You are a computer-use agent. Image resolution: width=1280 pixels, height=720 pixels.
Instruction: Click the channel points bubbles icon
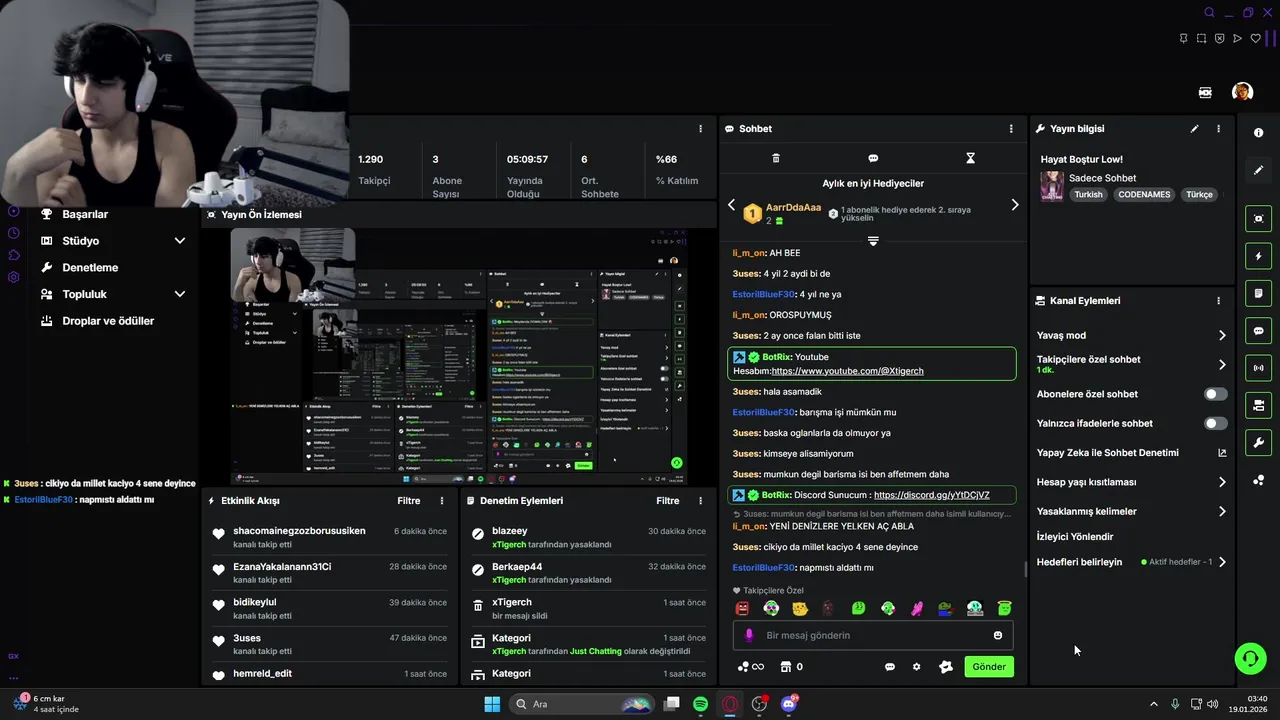pos(750,667)
